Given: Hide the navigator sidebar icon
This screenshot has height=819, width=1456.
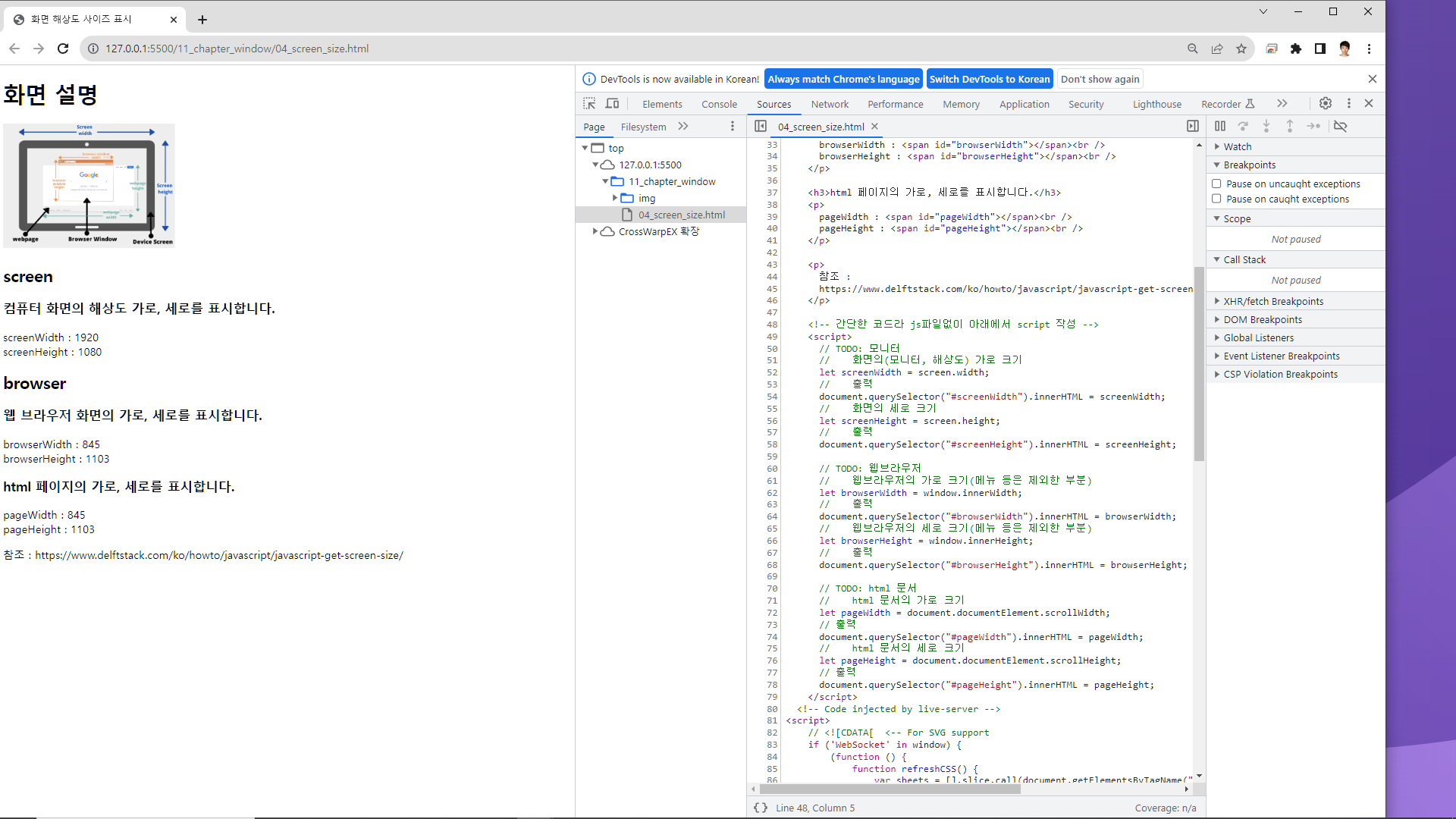Looking at the screenshot, I should (x=760, y=127).
